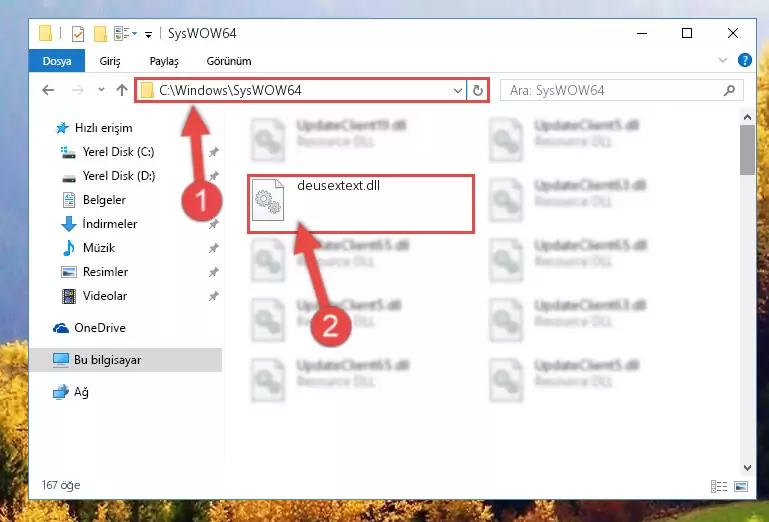Open the Dosya file menu tab
The width and height of the screenshot is (769, 522).
pyautogui.click(x=57, y=61)
